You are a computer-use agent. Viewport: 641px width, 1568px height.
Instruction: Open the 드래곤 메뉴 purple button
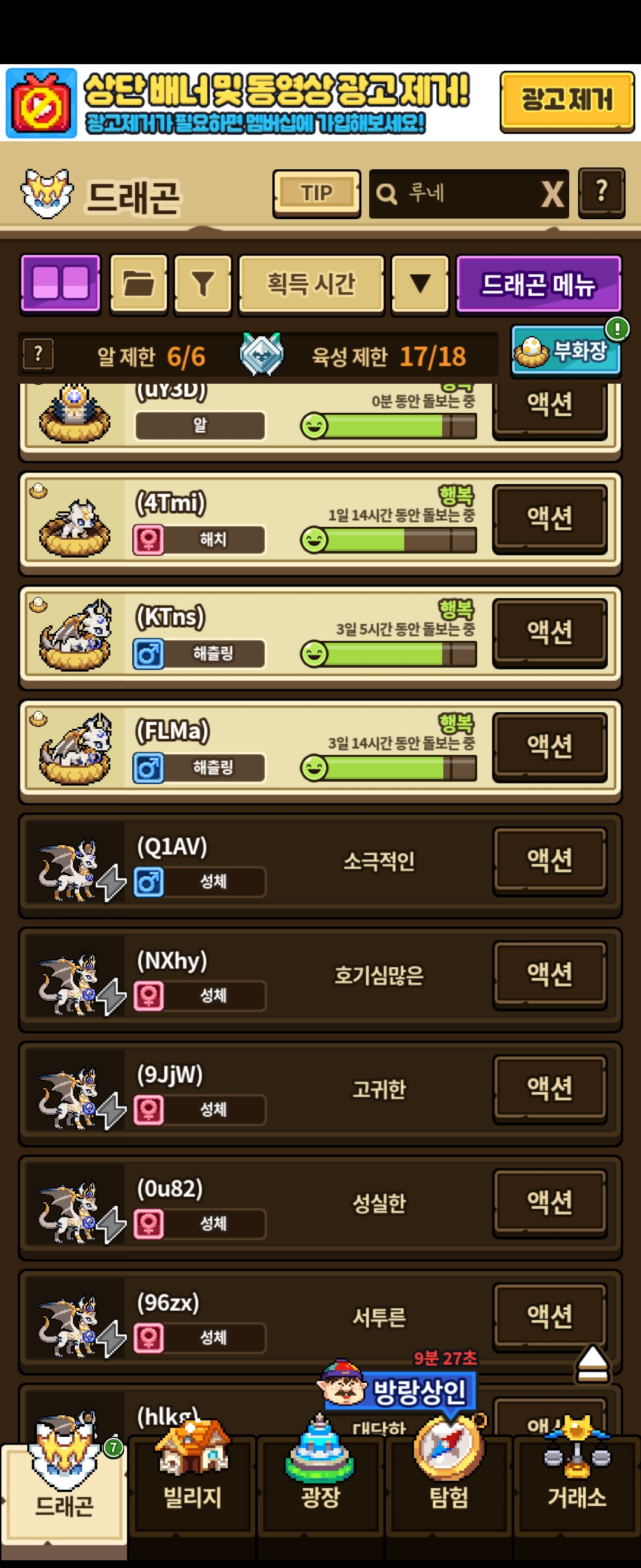click(538, 284)
